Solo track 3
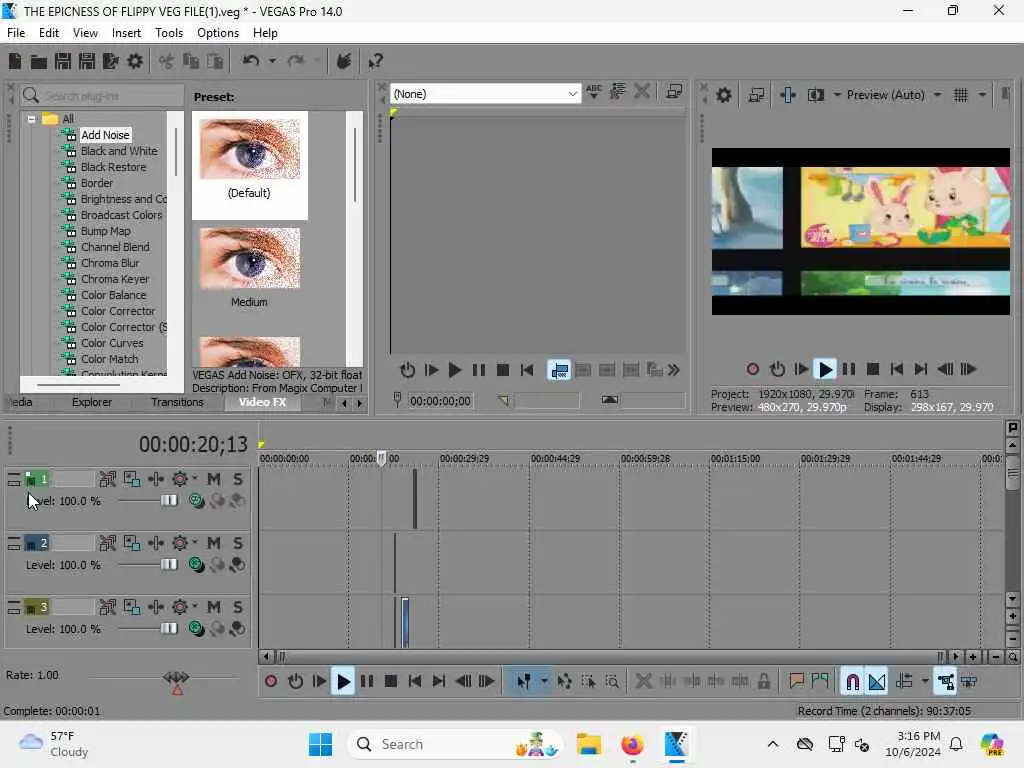Image resolution: width=1024 pixels, height=768 pixels. pyautogui.click(x=238, y=607)
